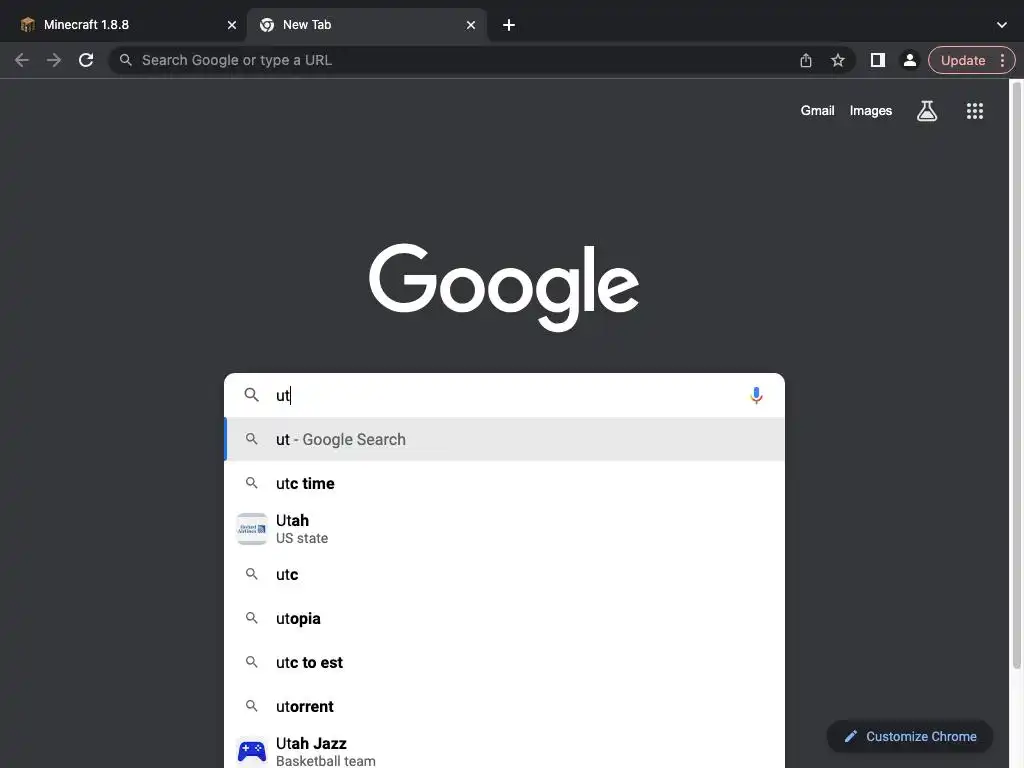Open Search Labs flask icon
This screenshot has width=1024, height=768.
click(x=927, y=111)
